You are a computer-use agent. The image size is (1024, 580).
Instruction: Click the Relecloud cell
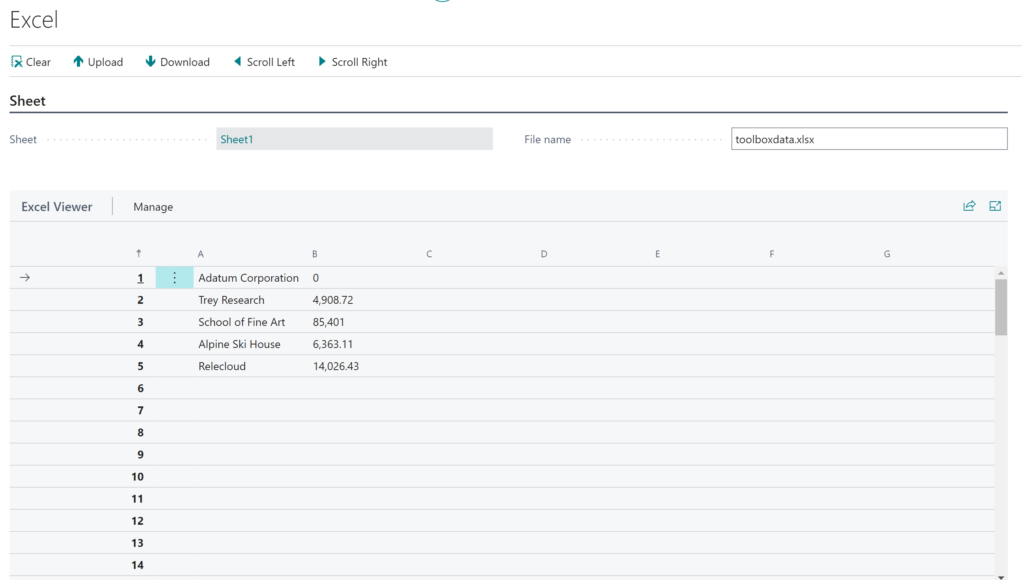pos(222,367)
